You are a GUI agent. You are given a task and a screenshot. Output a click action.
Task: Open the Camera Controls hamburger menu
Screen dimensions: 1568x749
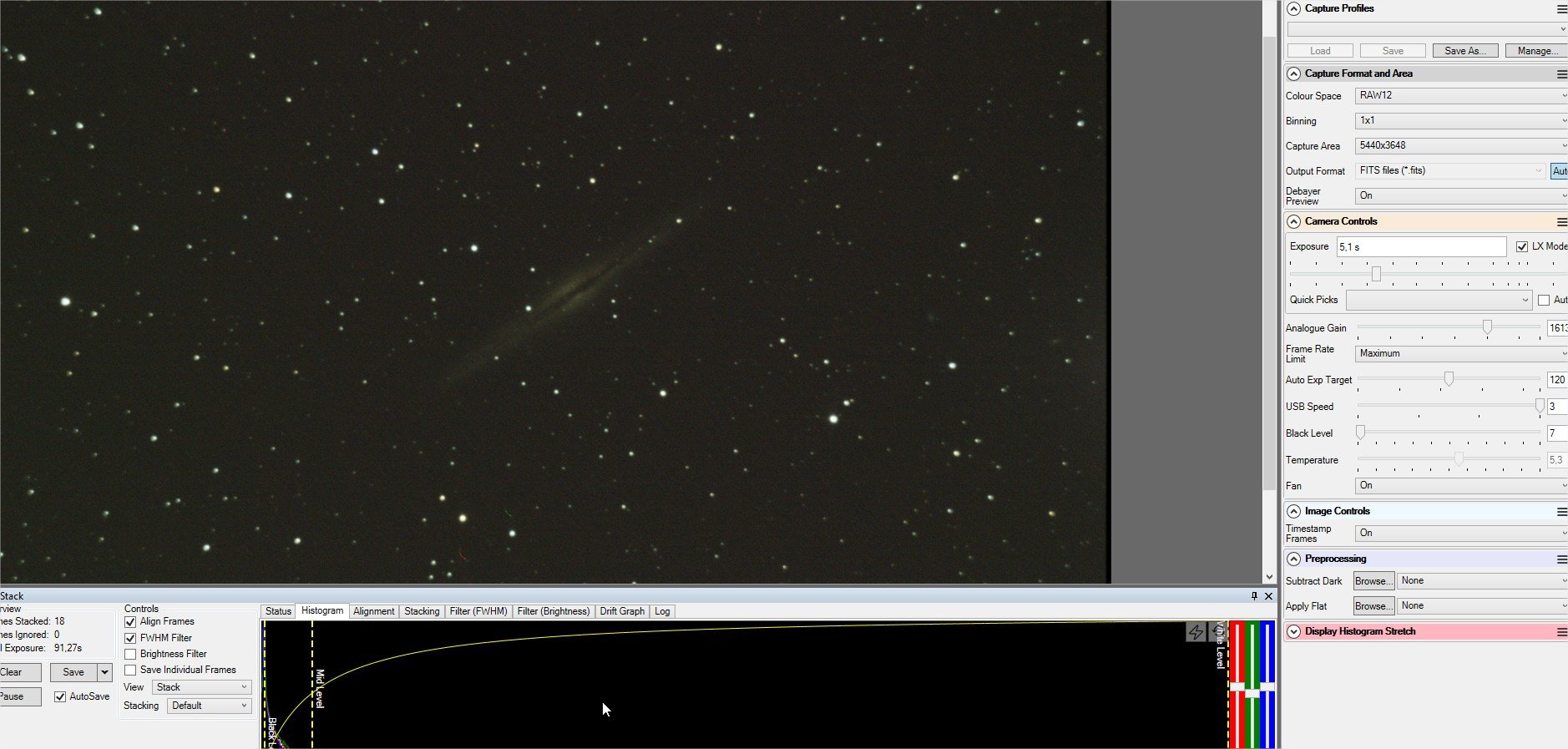pos(1561,221)
